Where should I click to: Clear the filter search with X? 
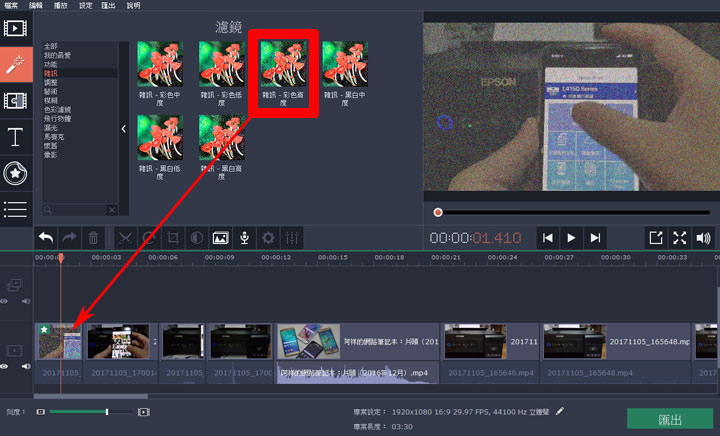click(x=112, y=210)
